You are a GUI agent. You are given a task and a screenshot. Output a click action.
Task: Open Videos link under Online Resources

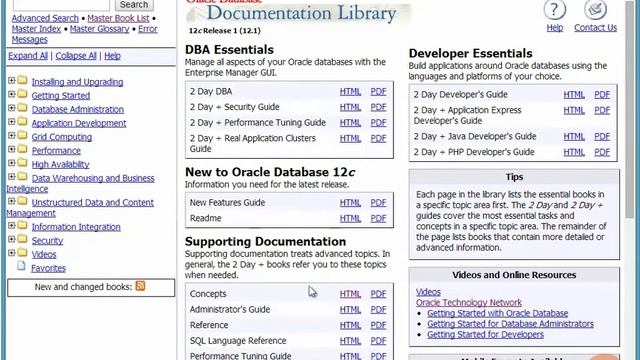click(x=428, y=292)
